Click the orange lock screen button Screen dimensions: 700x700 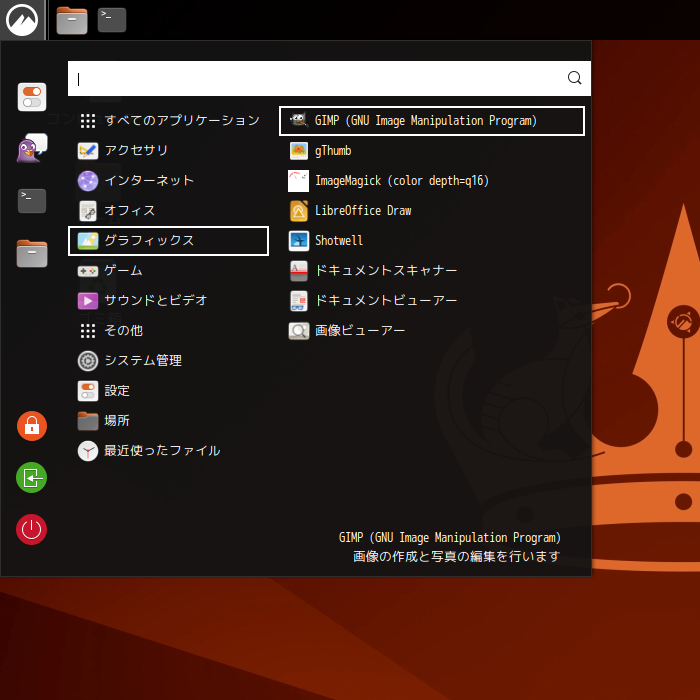[x=32, y=426]
